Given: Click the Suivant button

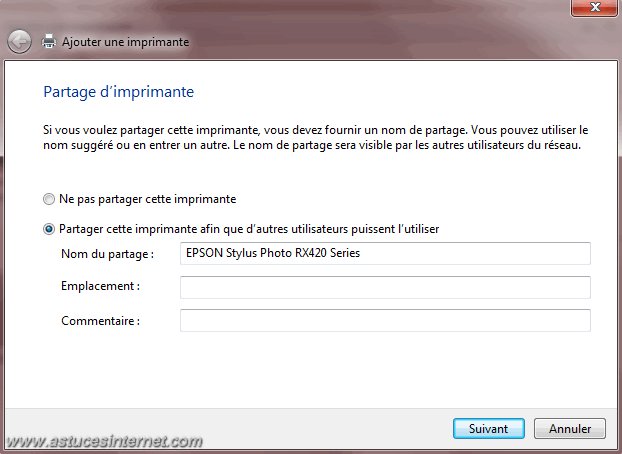Looking at the screenshot, I should coord(489,429).
